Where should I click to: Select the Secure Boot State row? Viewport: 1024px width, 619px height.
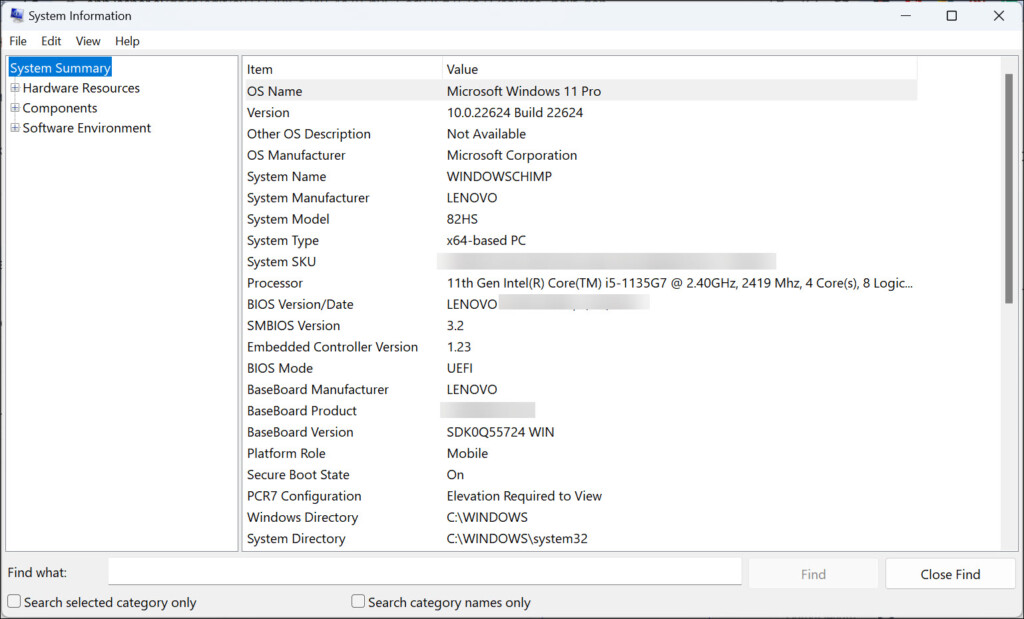[579, 475]
